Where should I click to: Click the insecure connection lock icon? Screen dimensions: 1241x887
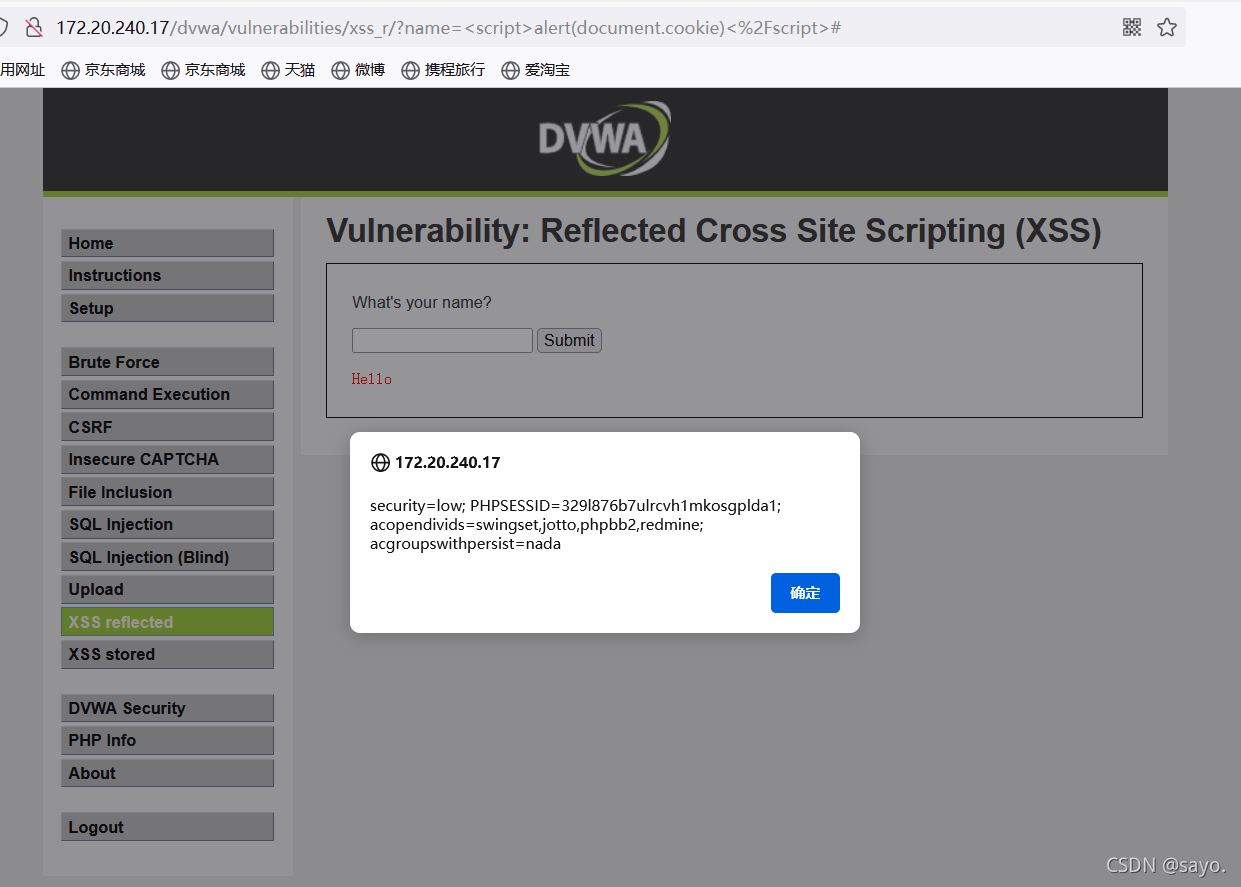[34, 28]
